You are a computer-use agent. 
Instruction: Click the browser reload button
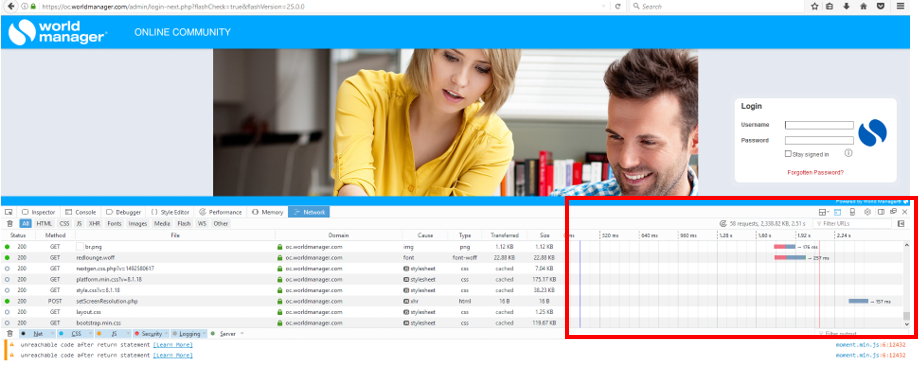point(618,6)
